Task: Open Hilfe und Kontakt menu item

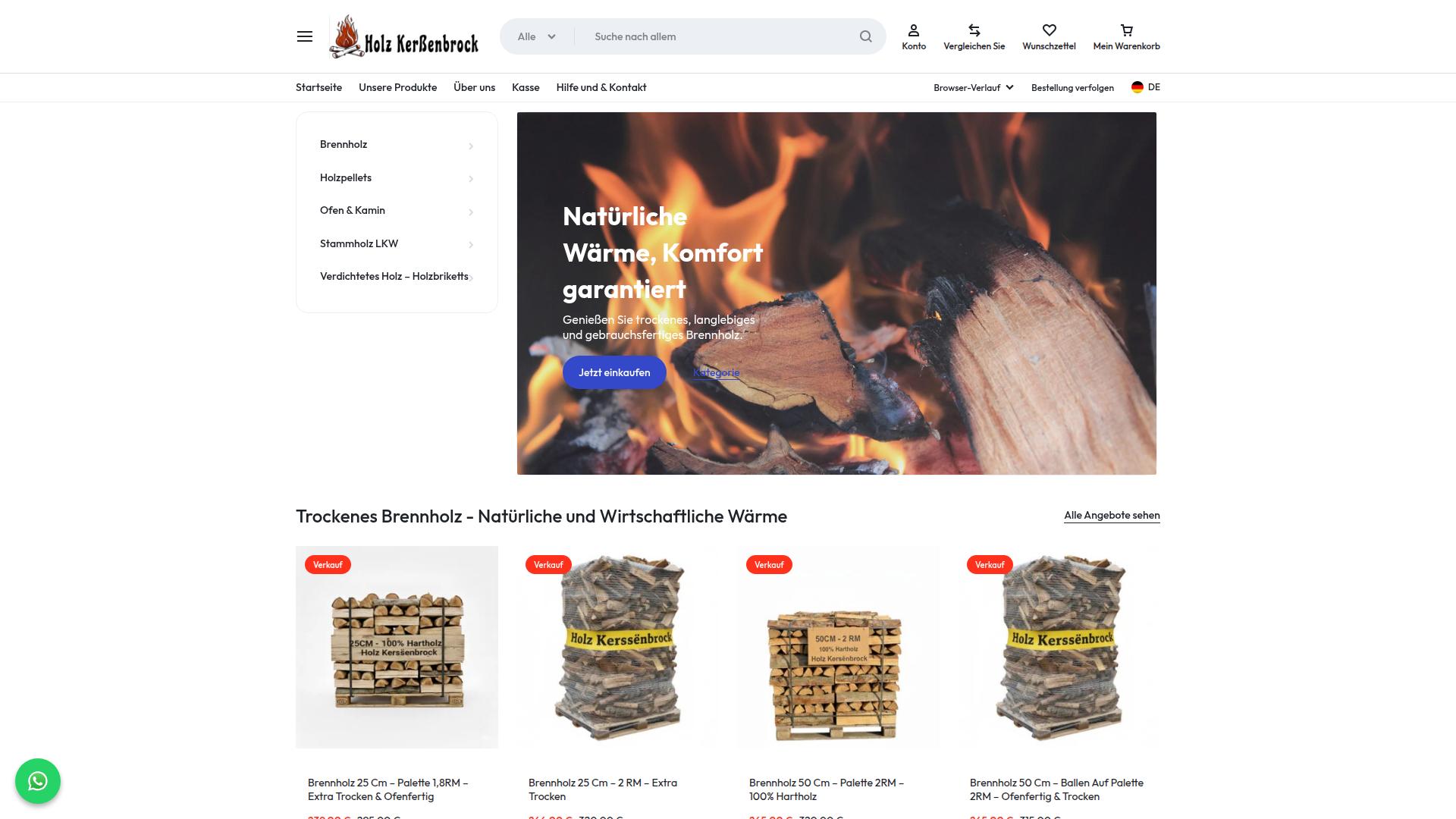Action: 601,87
